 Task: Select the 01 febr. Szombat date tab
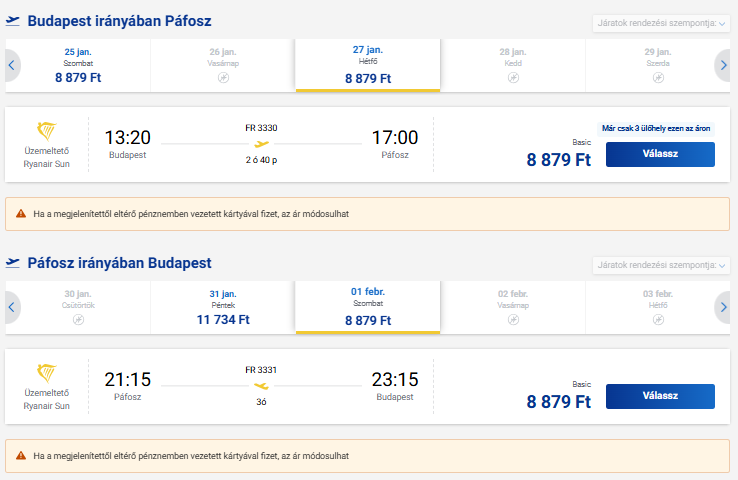[x=368, y=307]
